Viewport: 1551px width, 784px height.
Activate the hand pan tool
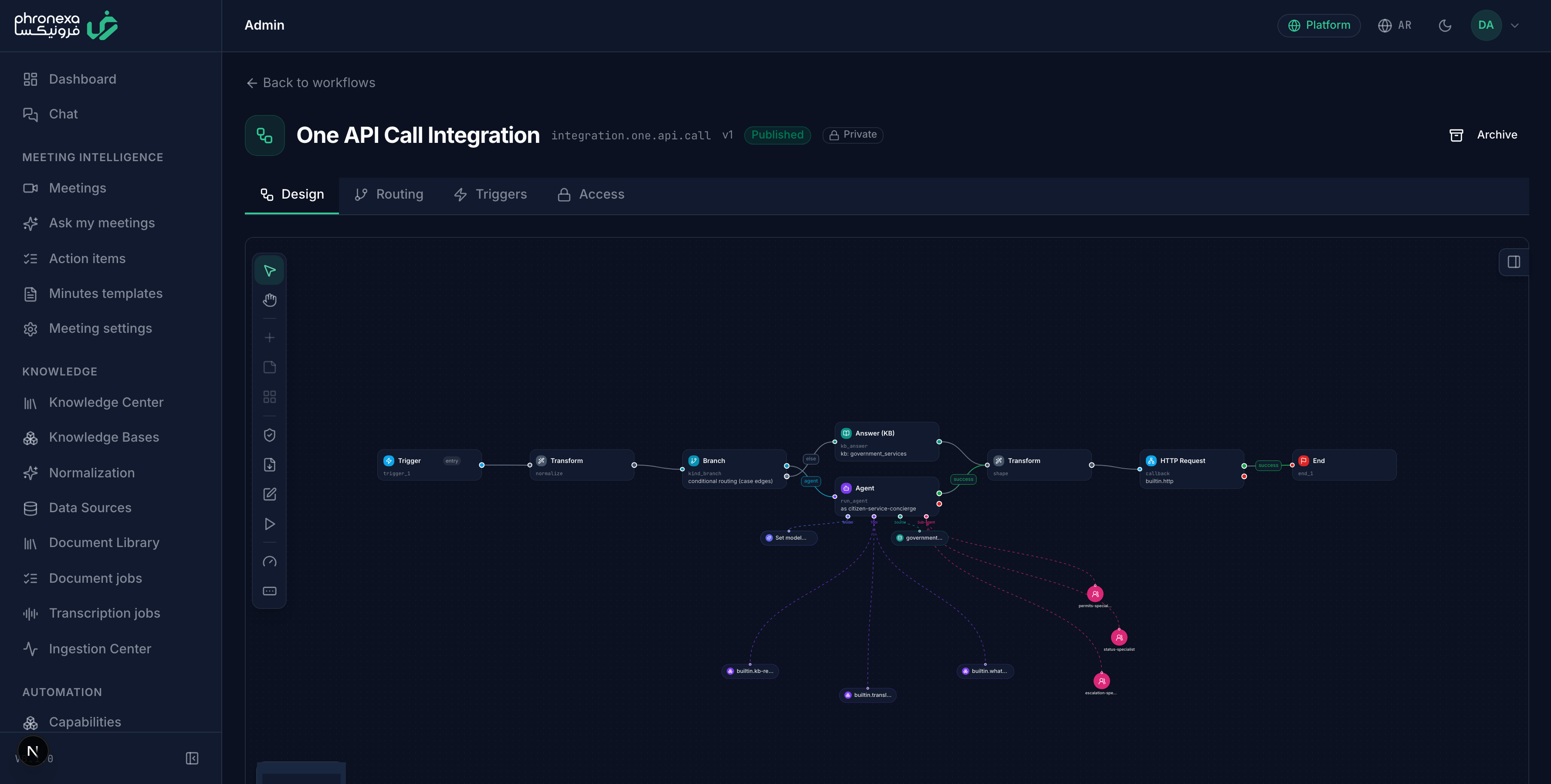(269, 300)
